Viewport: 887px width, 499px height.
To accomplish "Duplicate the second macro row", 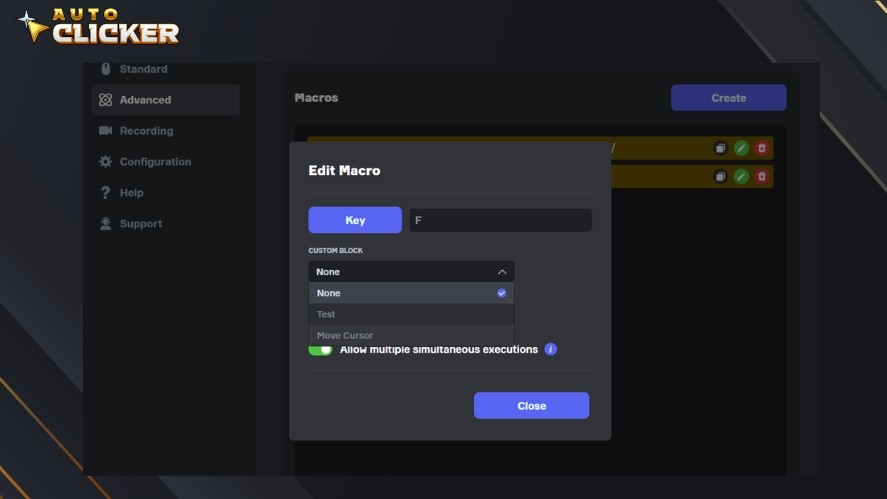I will coord(720,177).
